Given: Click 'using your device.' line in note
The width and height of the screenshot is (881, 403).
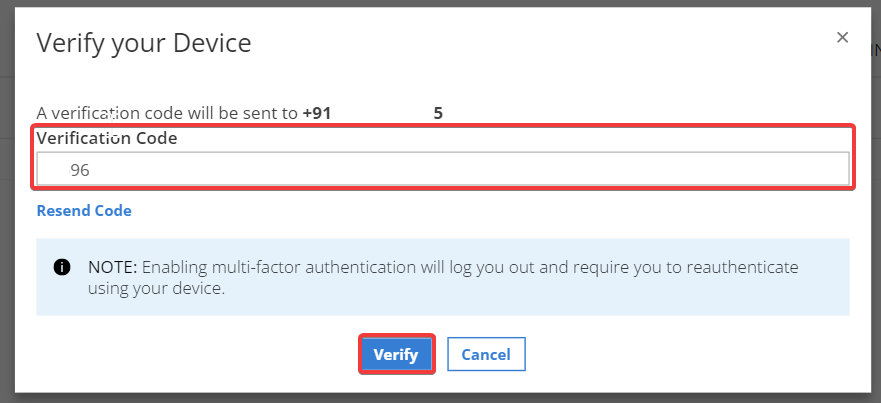Looking at the screenshot, I should [x=156, y=289].
